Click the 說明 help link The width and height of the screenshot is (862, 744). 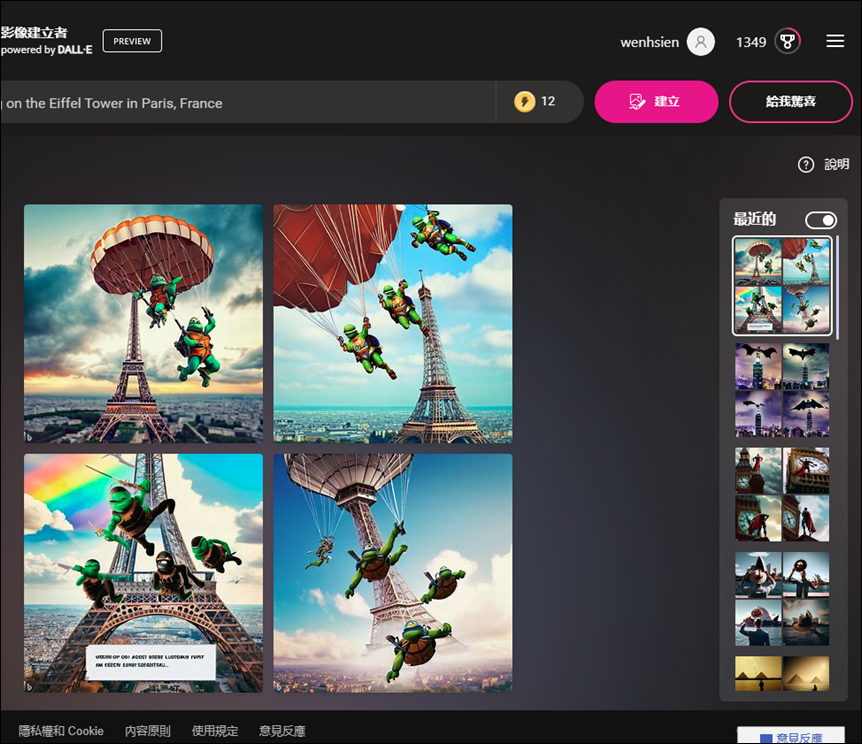point(837,164)
